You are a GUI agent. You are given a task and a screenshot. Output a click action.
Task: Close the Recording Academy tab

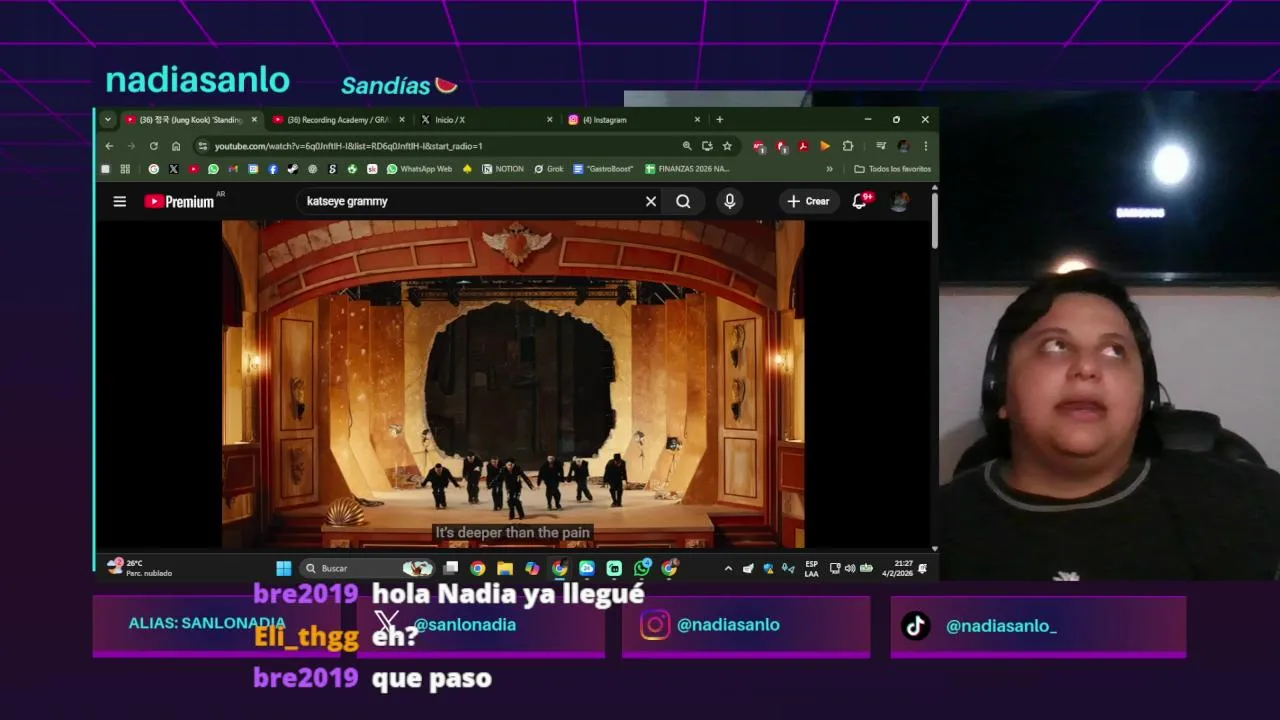[402, 120]
